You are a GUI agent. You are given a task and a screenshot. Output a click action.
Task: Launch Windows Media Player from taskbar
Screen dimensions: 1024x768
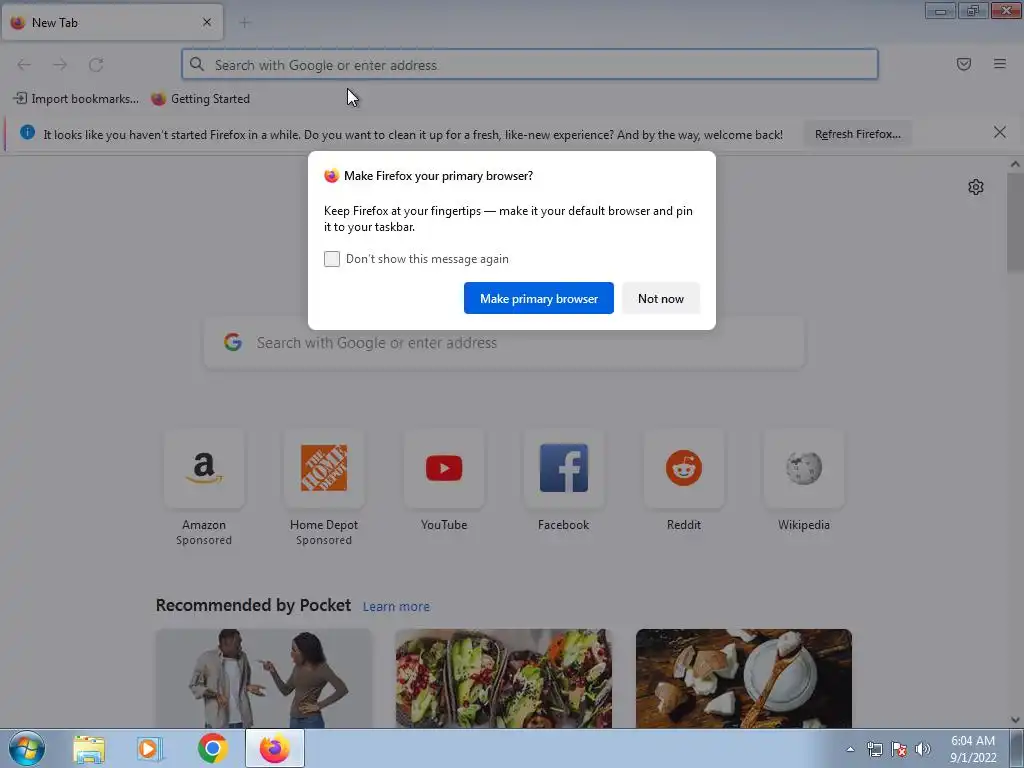pyautogui.click(x=150, y=749)
